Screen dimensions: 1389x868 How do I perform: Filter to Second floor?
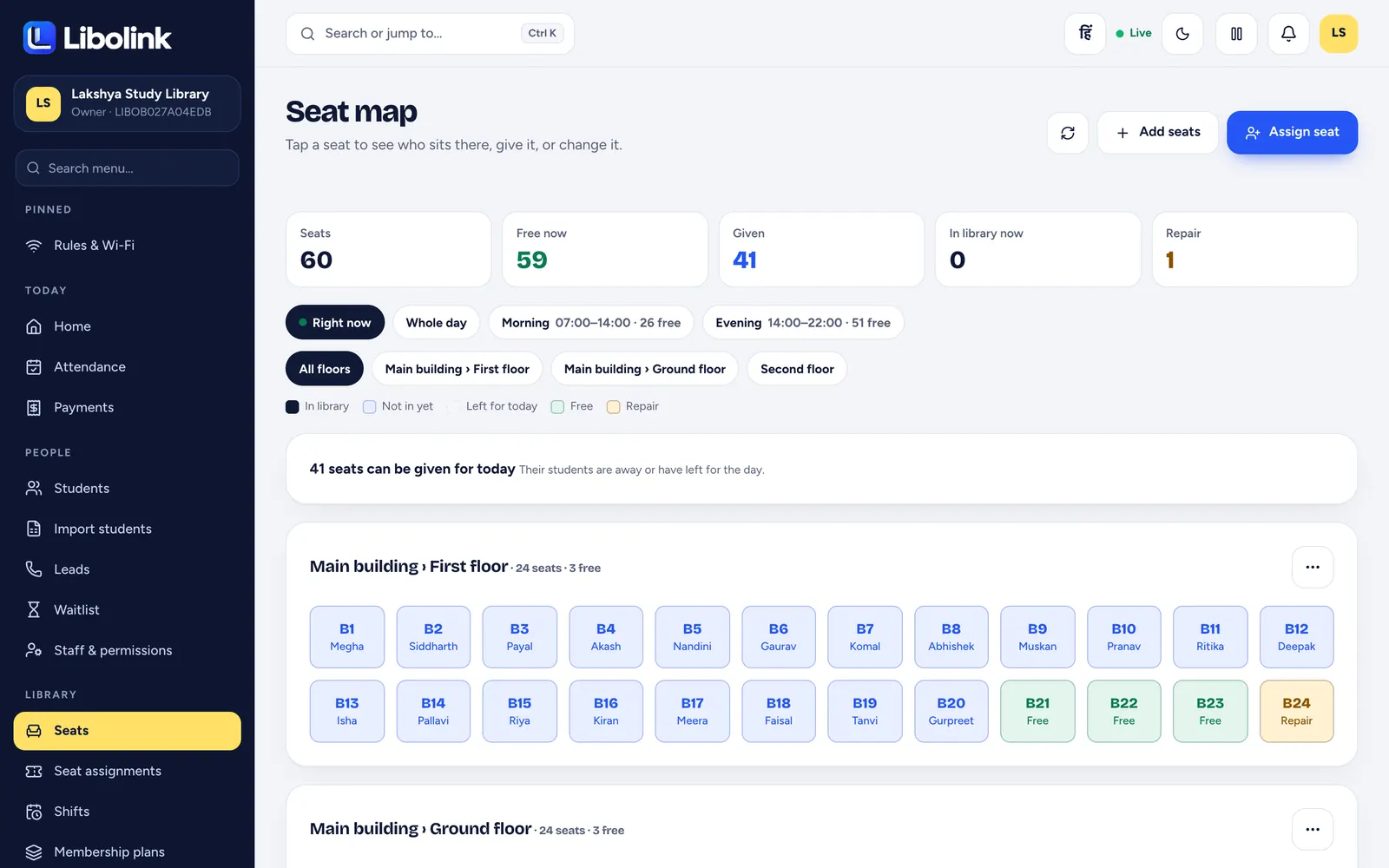point(797,369)
